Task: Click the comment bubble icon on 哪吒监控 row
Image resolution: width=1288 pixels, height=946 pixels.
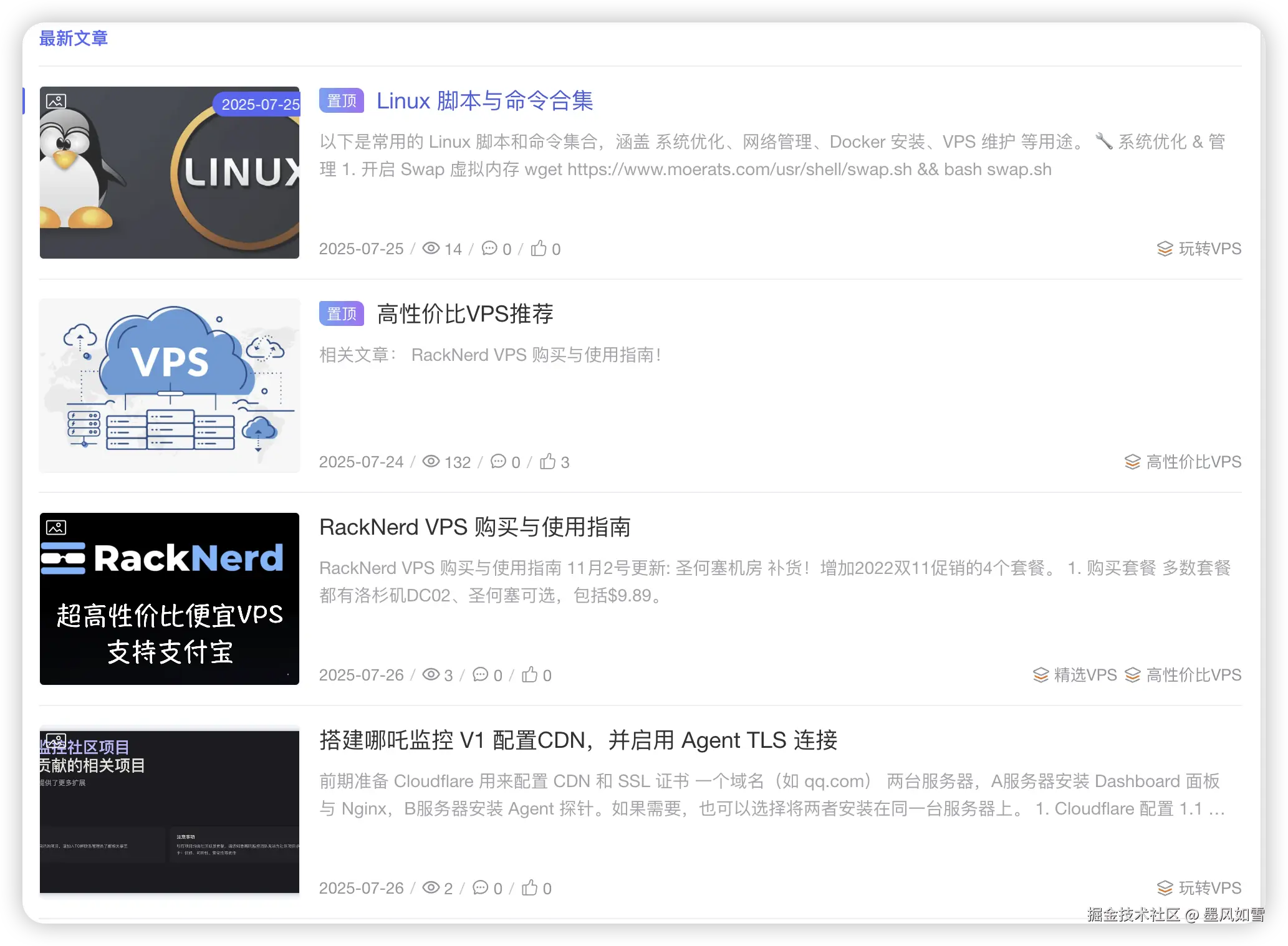Action: tap(480, 887)
